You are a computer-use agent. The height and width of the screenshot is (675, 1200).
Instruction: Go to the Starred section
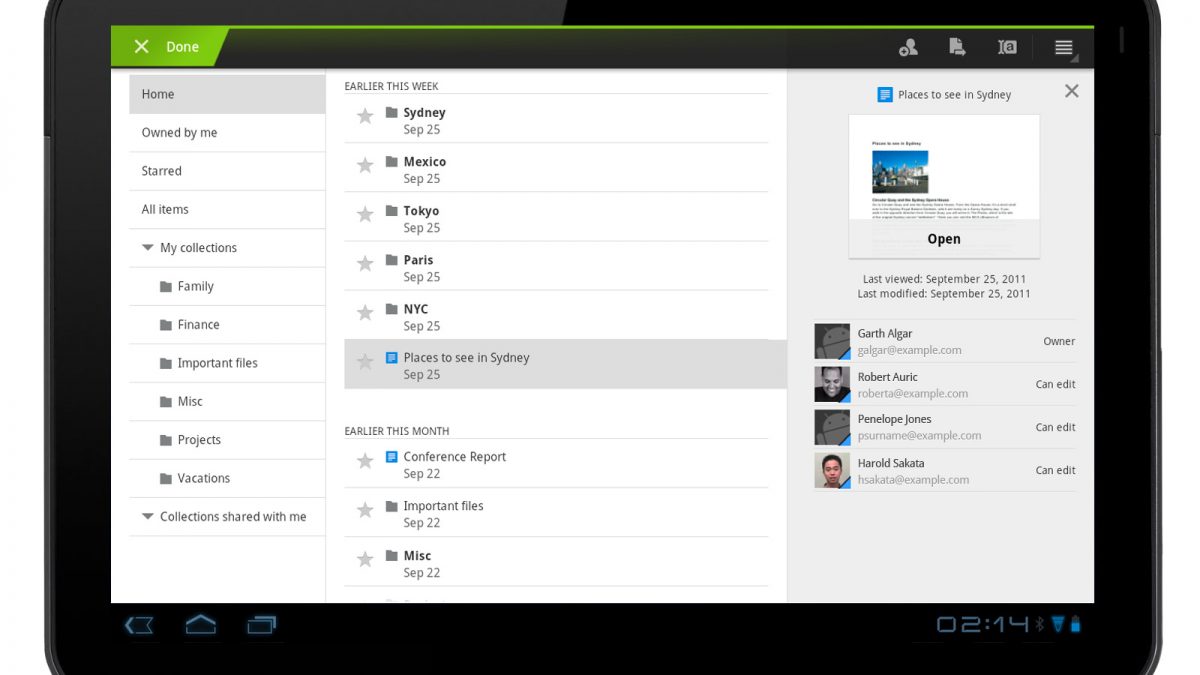pyautogui.click(x=161, y=171)
